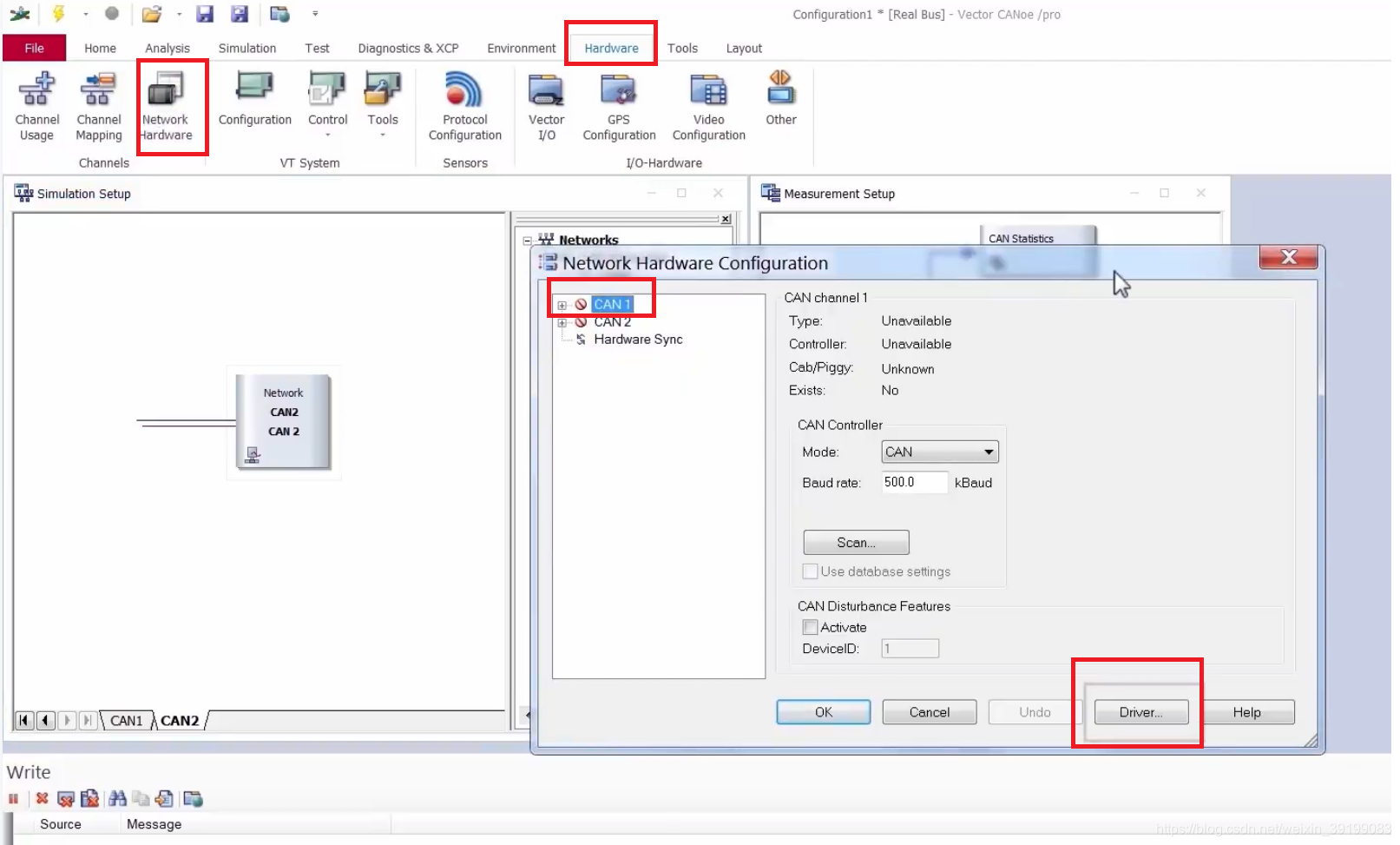Click the Scan... button
Viewport: 1400px width, 845px height.
[x=856, y=542]
